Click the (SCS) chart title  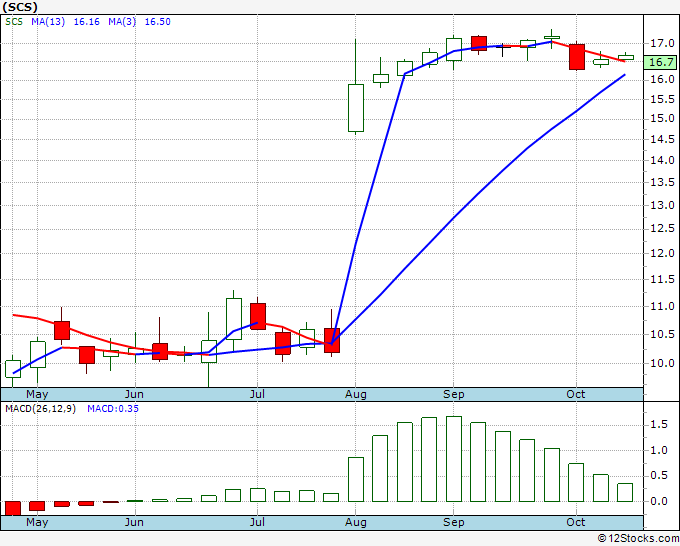point(20,7)
